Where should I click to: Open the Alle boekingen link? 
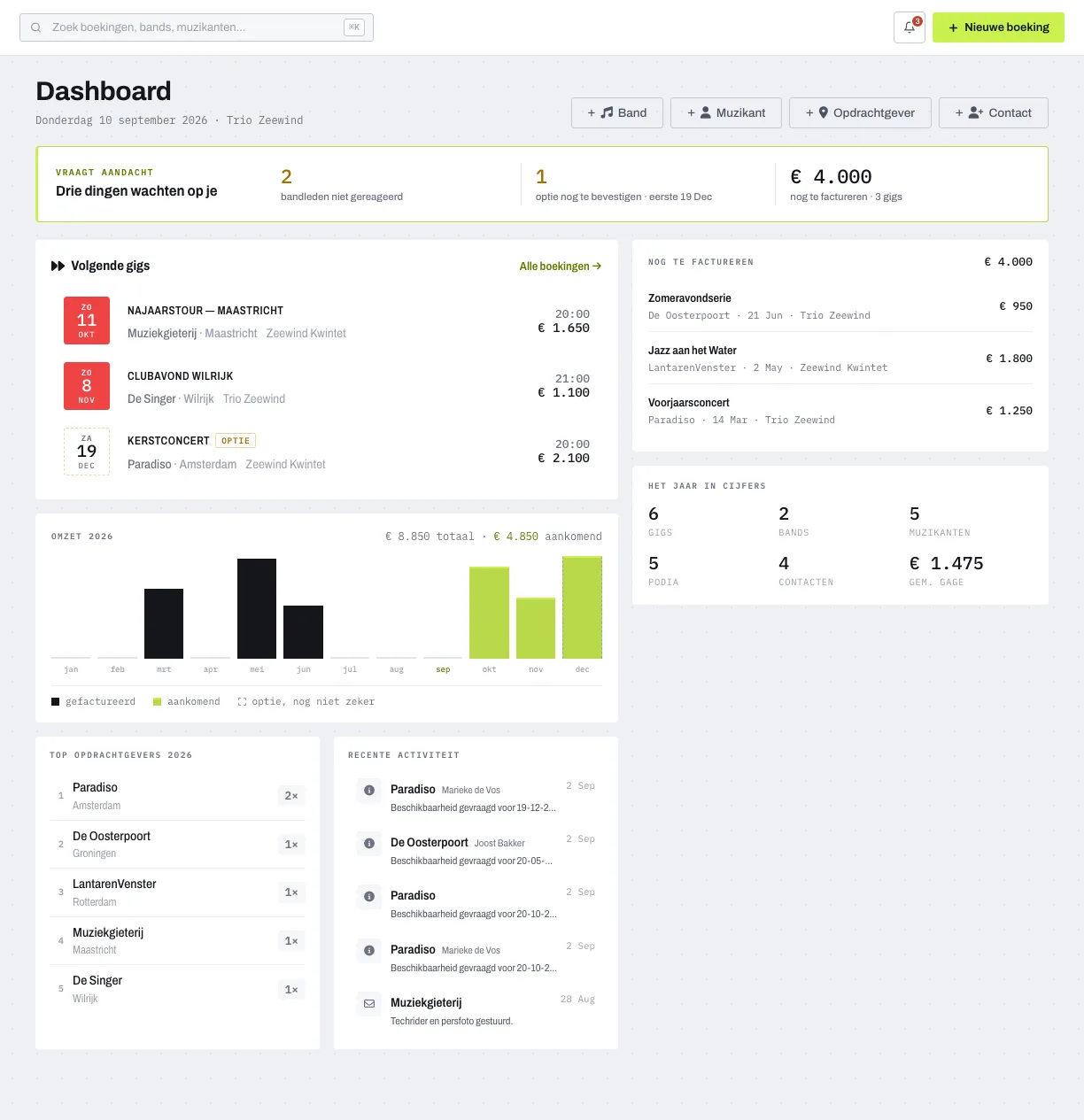click(561, 266)
